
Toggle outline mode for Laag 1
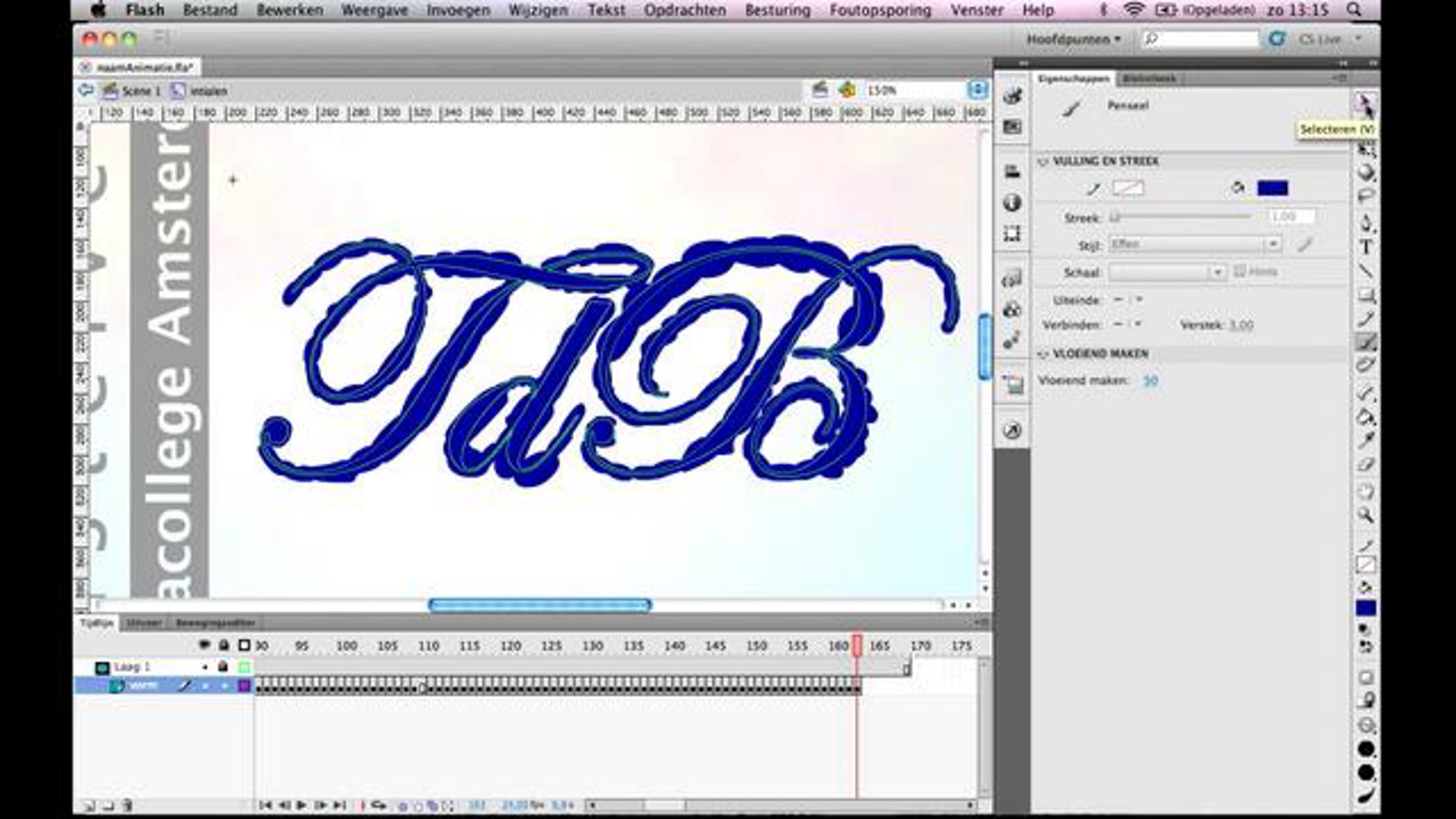pos(244,667)
